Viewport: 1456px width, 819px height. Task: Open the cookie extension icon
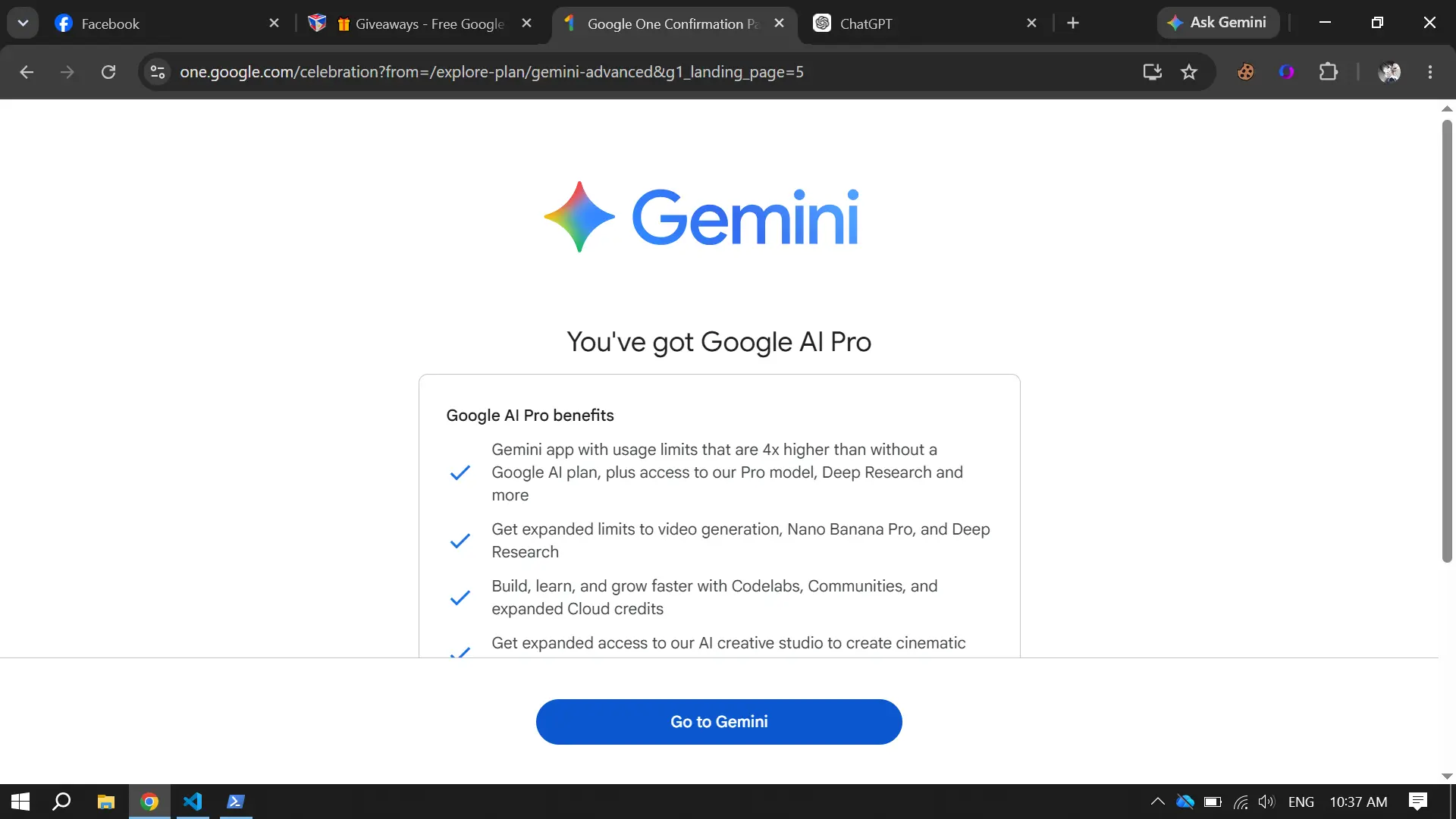click(x=1245, y=72)
